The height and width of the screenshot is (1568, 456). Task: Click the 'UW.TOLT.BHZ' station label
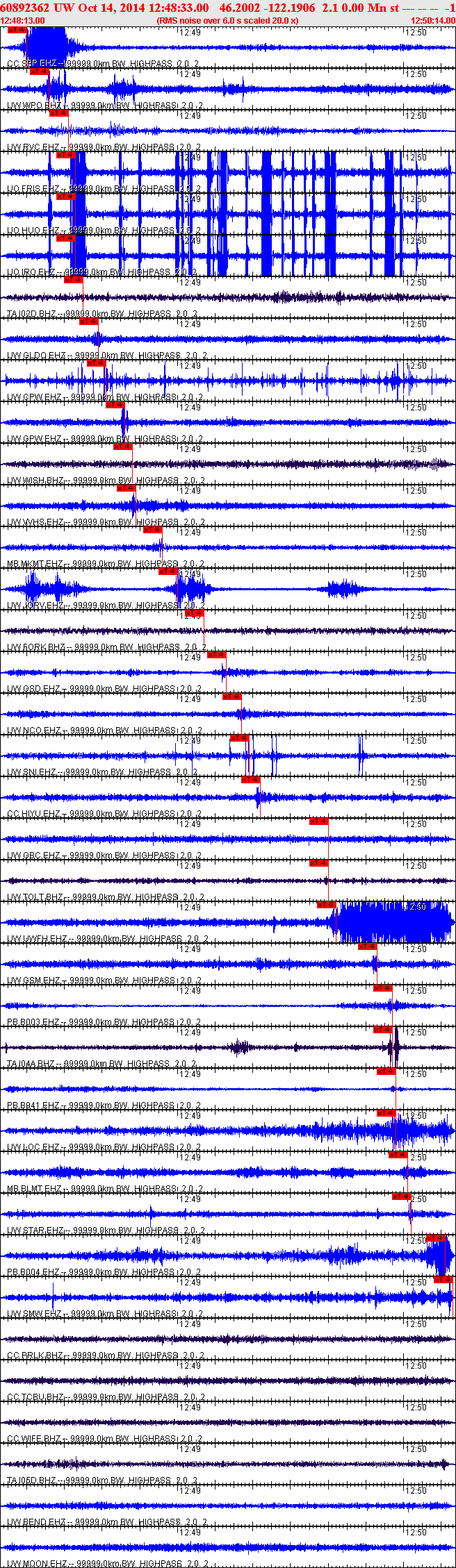point(35,897)
